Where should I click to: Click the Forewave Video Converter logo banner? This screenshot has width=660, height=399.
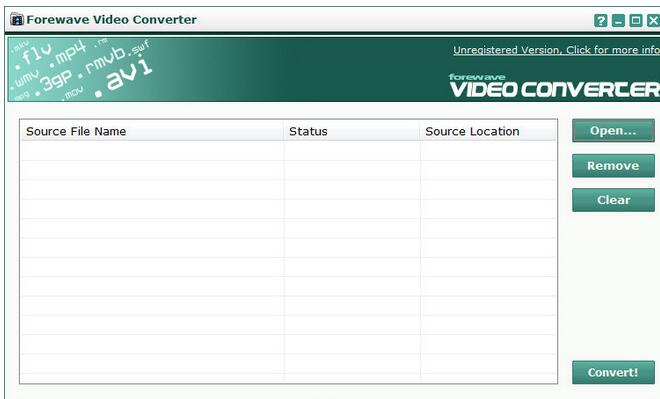(554, 86)
